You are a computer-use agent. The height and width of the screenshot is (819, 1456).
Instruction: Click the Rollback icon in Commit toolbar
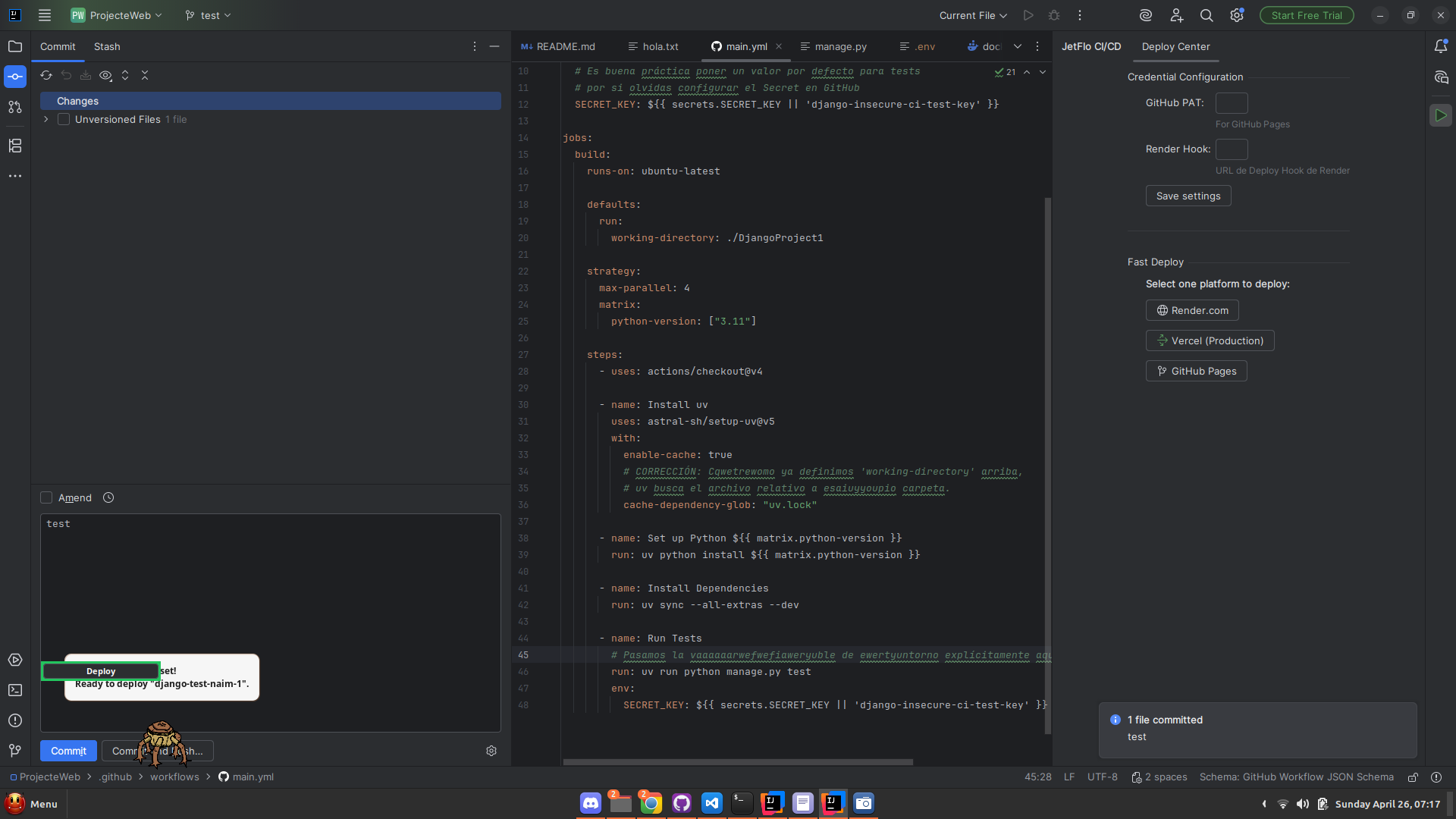click(x=66, y=75)
